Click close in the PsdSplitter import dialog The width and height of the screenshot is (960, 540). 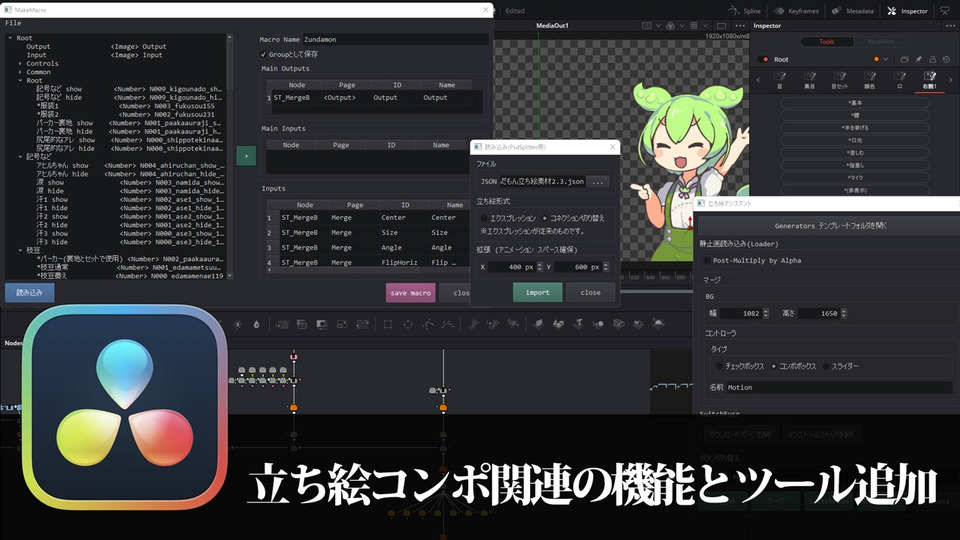click(590, 293)
